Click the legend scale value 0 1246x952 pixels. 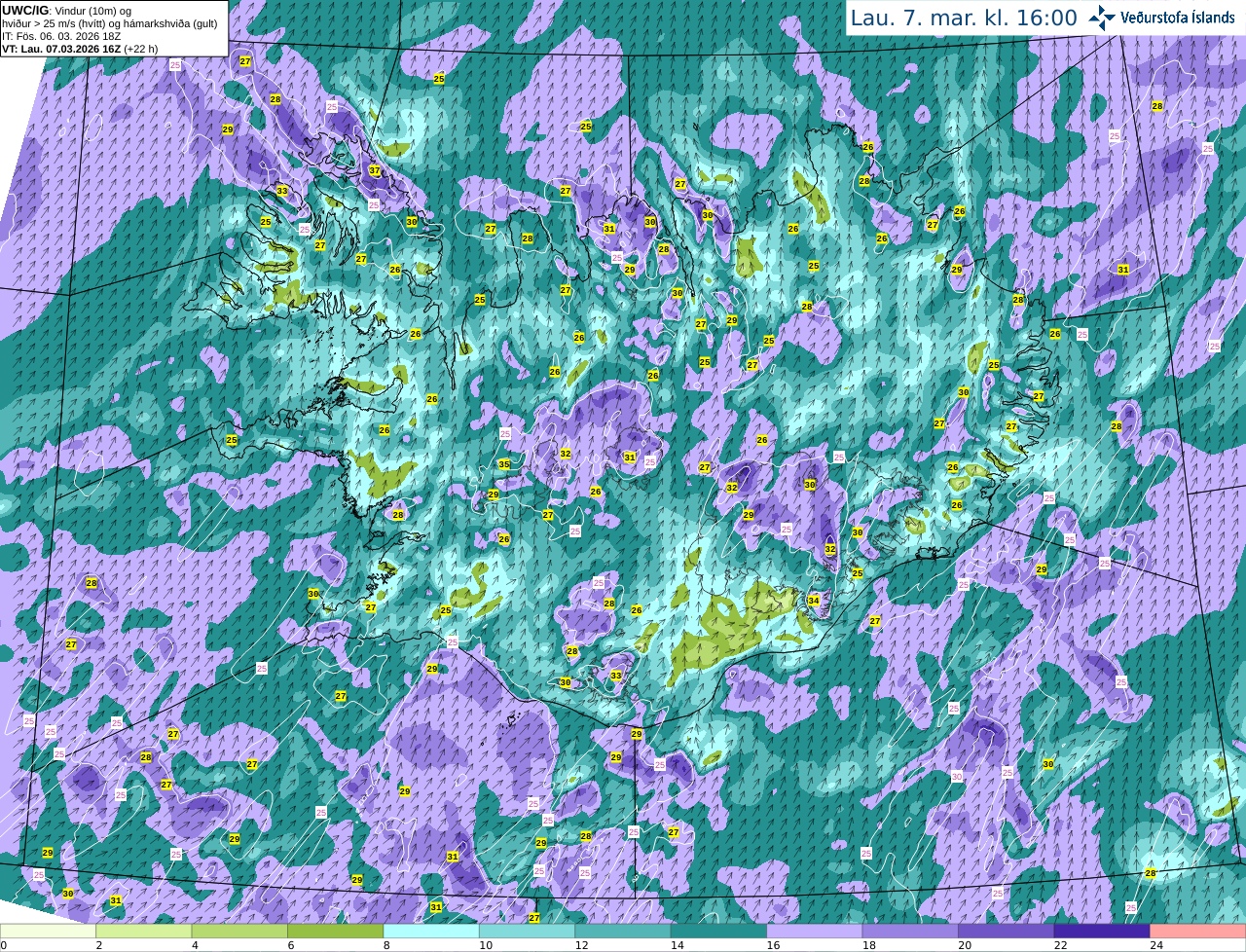click(x=4, y=945)
